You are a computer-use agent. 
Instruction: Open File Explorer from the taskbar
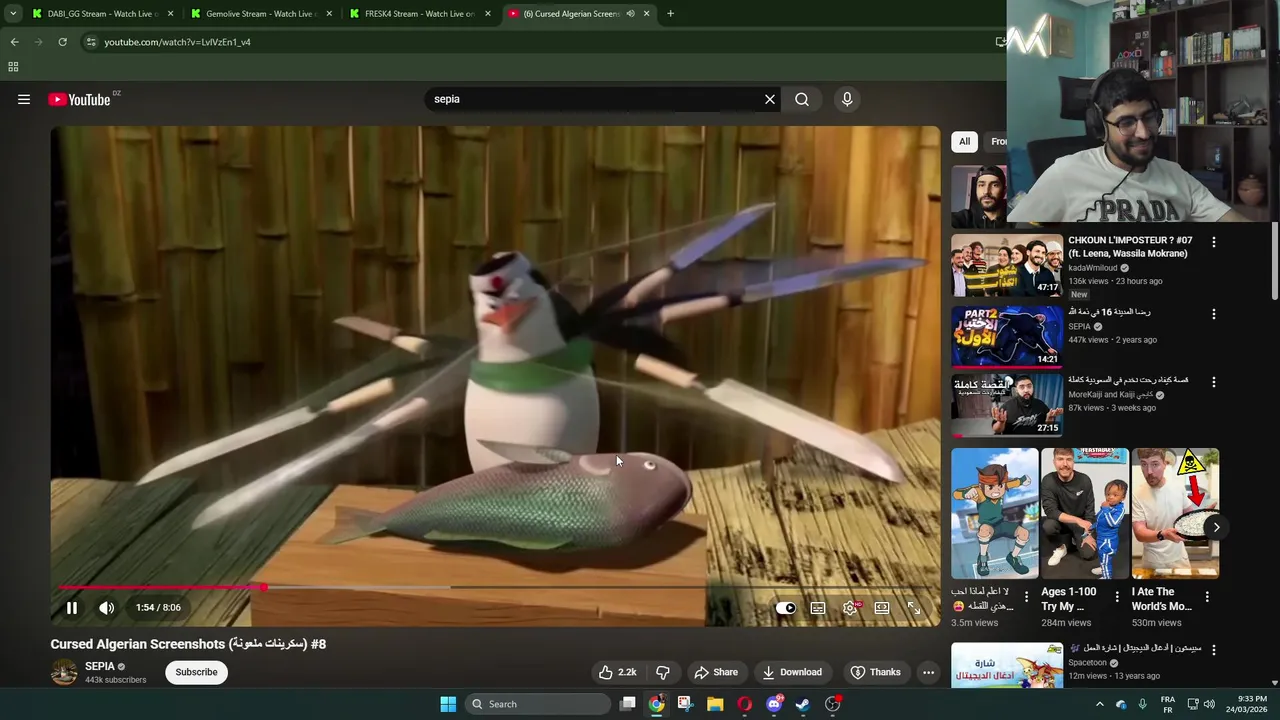point(715,704)
